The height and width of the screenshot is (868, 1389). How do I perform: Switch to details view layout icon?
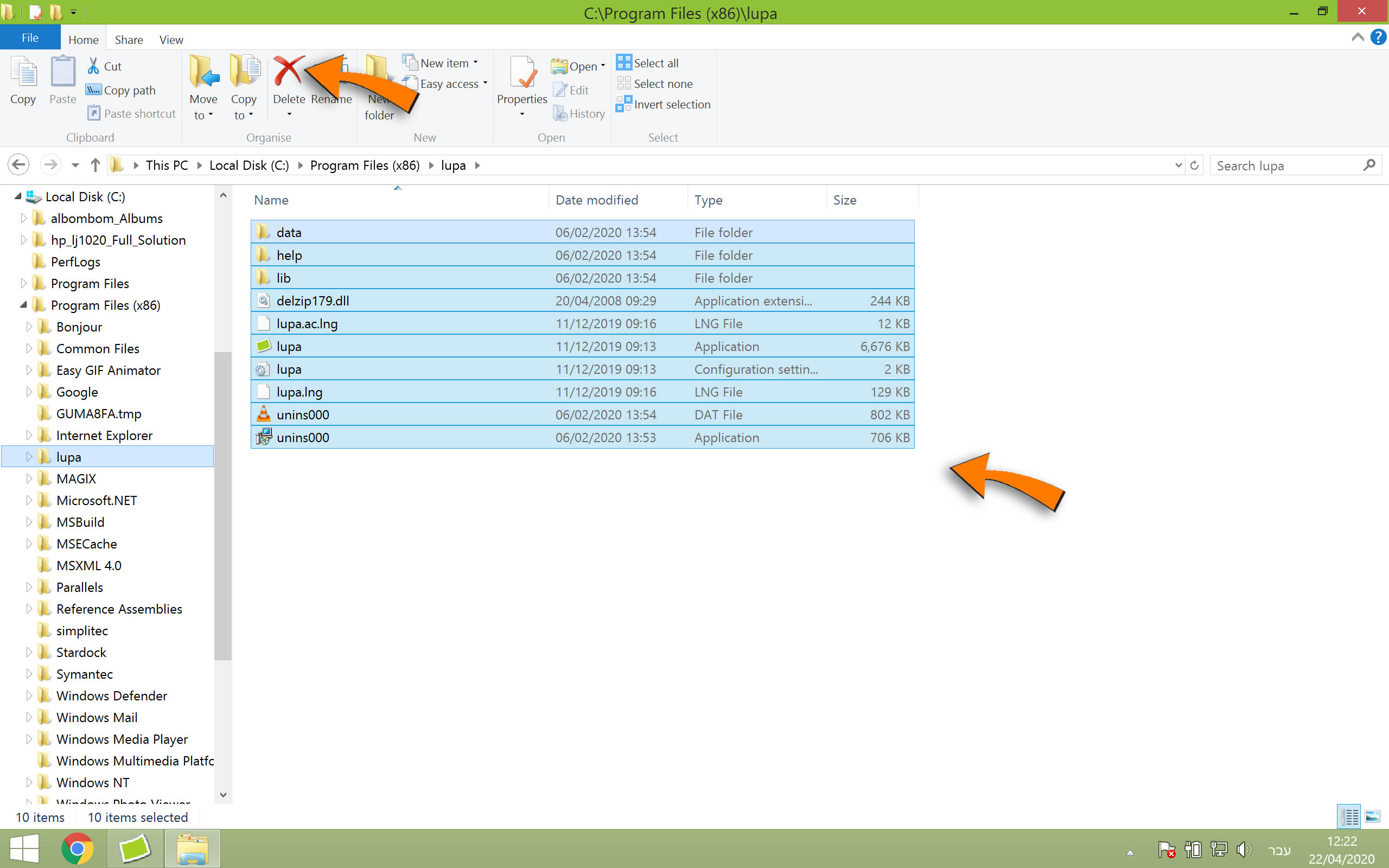tap(1349, 816)
